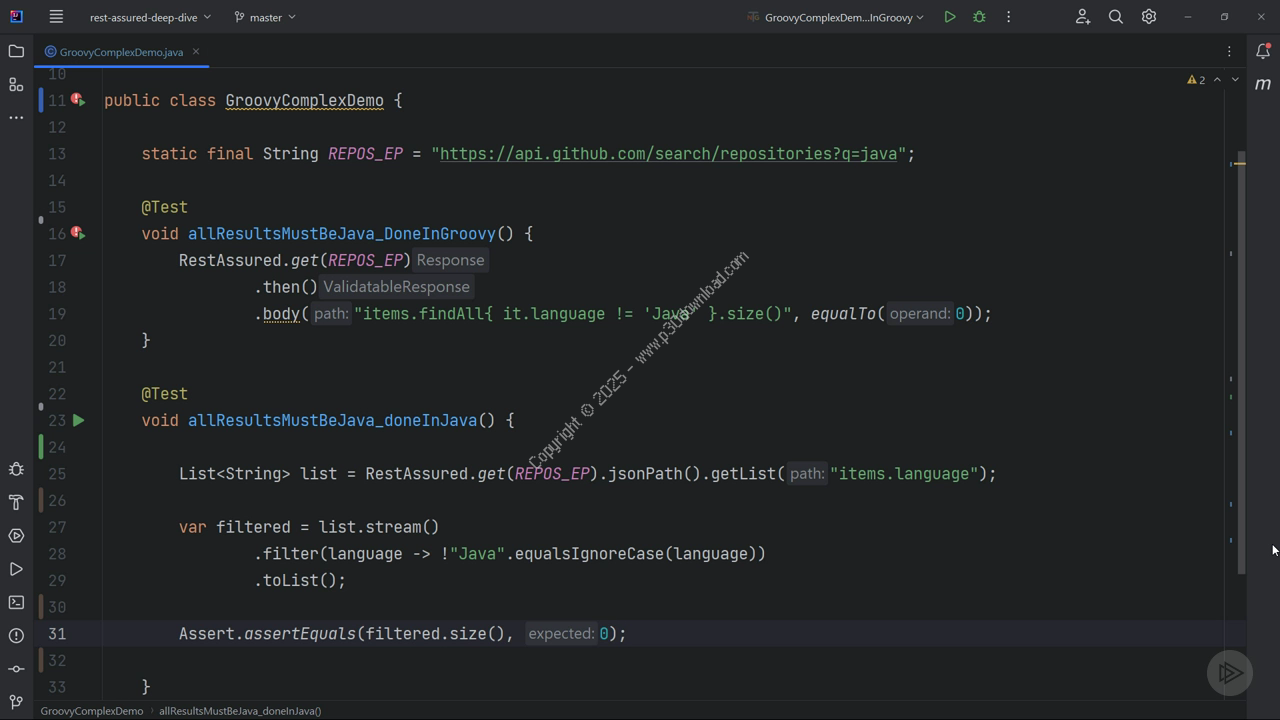This screenshot has height=720, width=1280.
Task: Go to next highlighted problem arrow
Action: [1235, 79]
